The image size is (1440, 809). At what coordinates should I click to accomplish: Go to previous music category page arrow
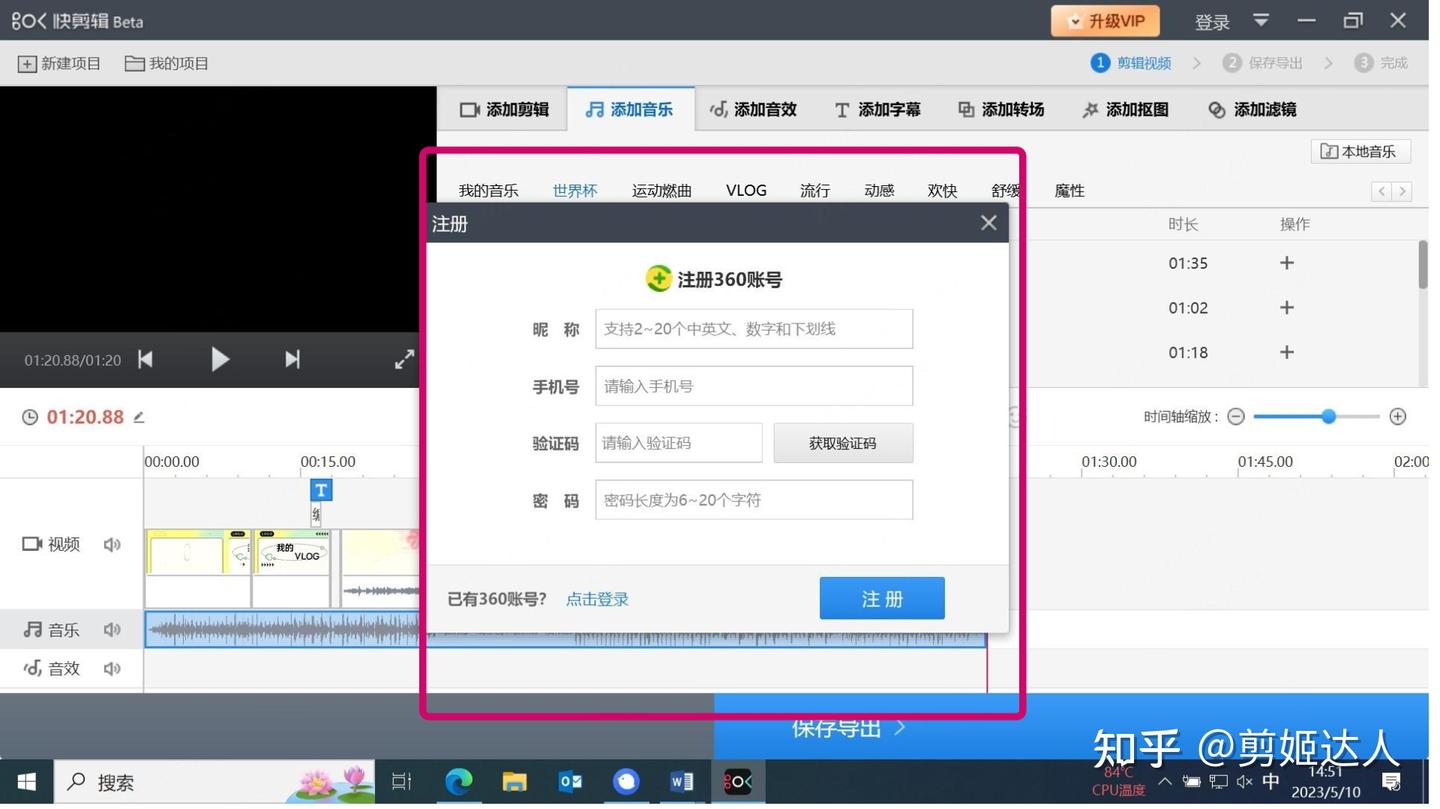pyautogui.click(x=1381, y=192)
